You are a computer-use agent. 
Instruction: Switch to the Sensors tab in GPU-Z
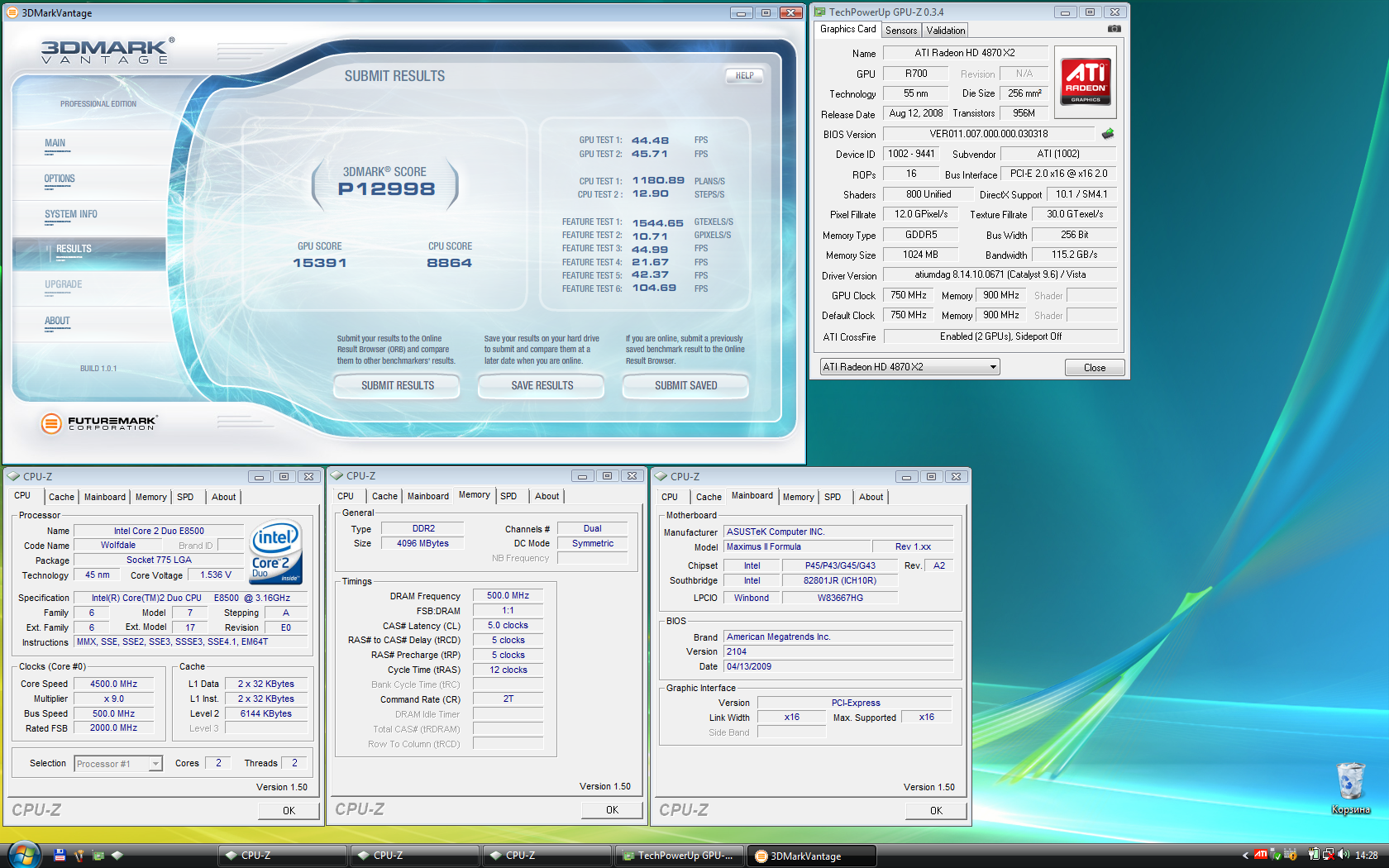tap(901, 31)
